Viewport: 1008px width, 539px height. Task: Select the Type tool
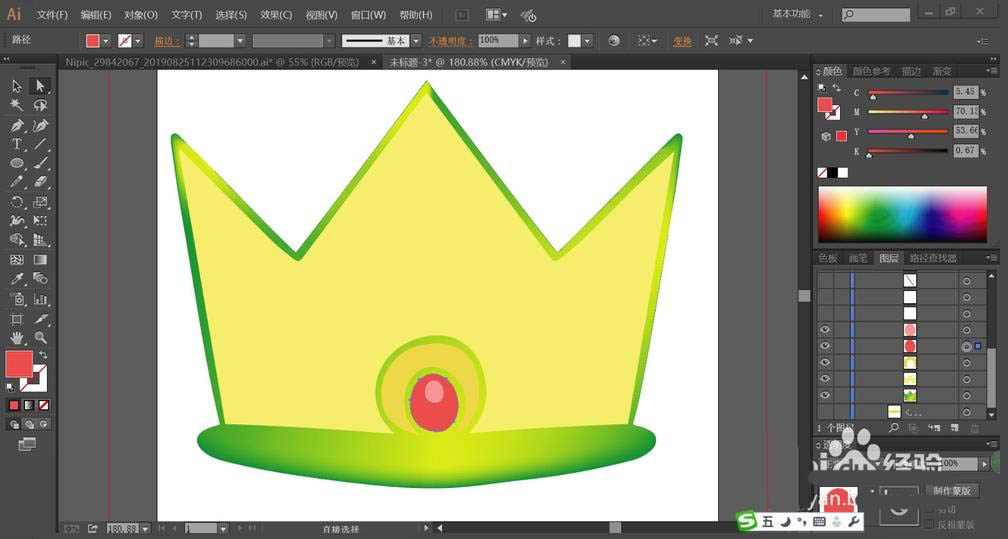[17, 144]
